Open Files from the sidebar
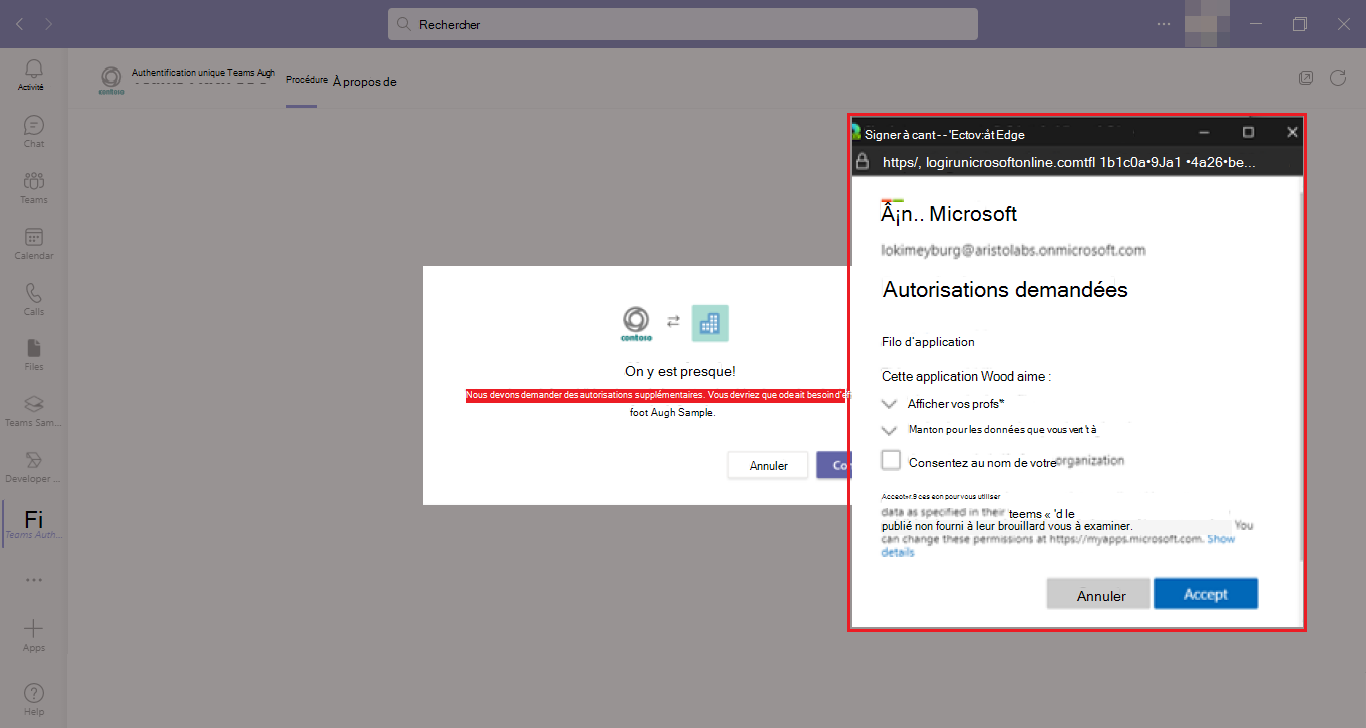This screenshot has width=1366, height=728. 33,355
